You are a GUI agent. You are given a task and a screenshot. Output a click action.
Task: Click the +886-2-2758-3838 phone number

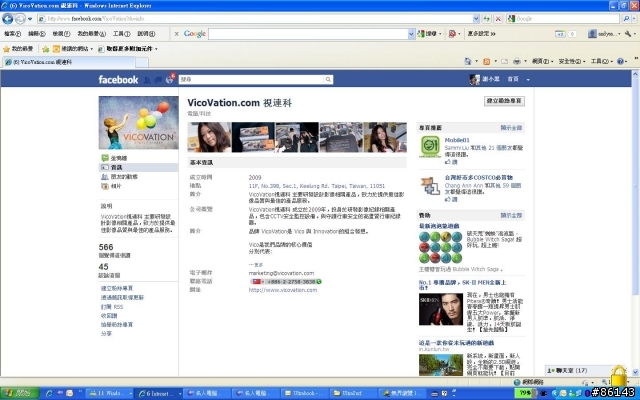point(286,282)
